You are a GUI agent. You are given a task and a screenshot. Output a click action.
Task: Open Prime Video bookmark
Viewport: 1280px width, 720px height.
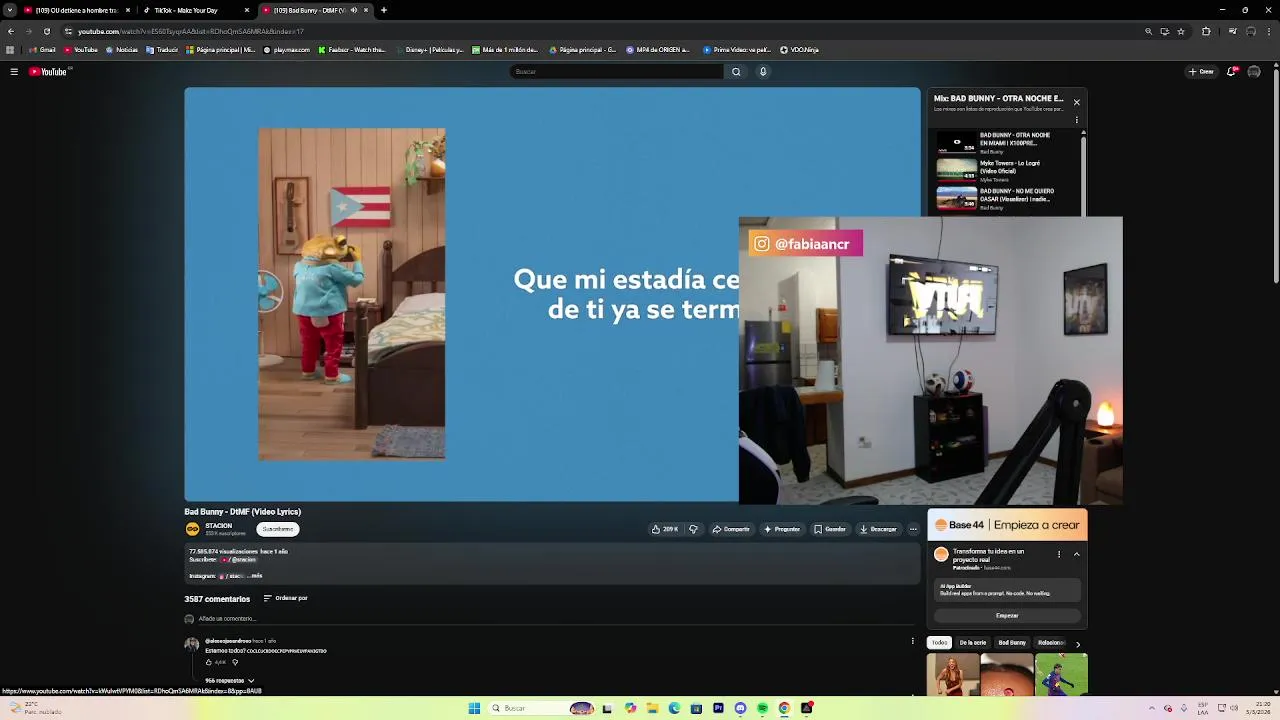(737, 49)
